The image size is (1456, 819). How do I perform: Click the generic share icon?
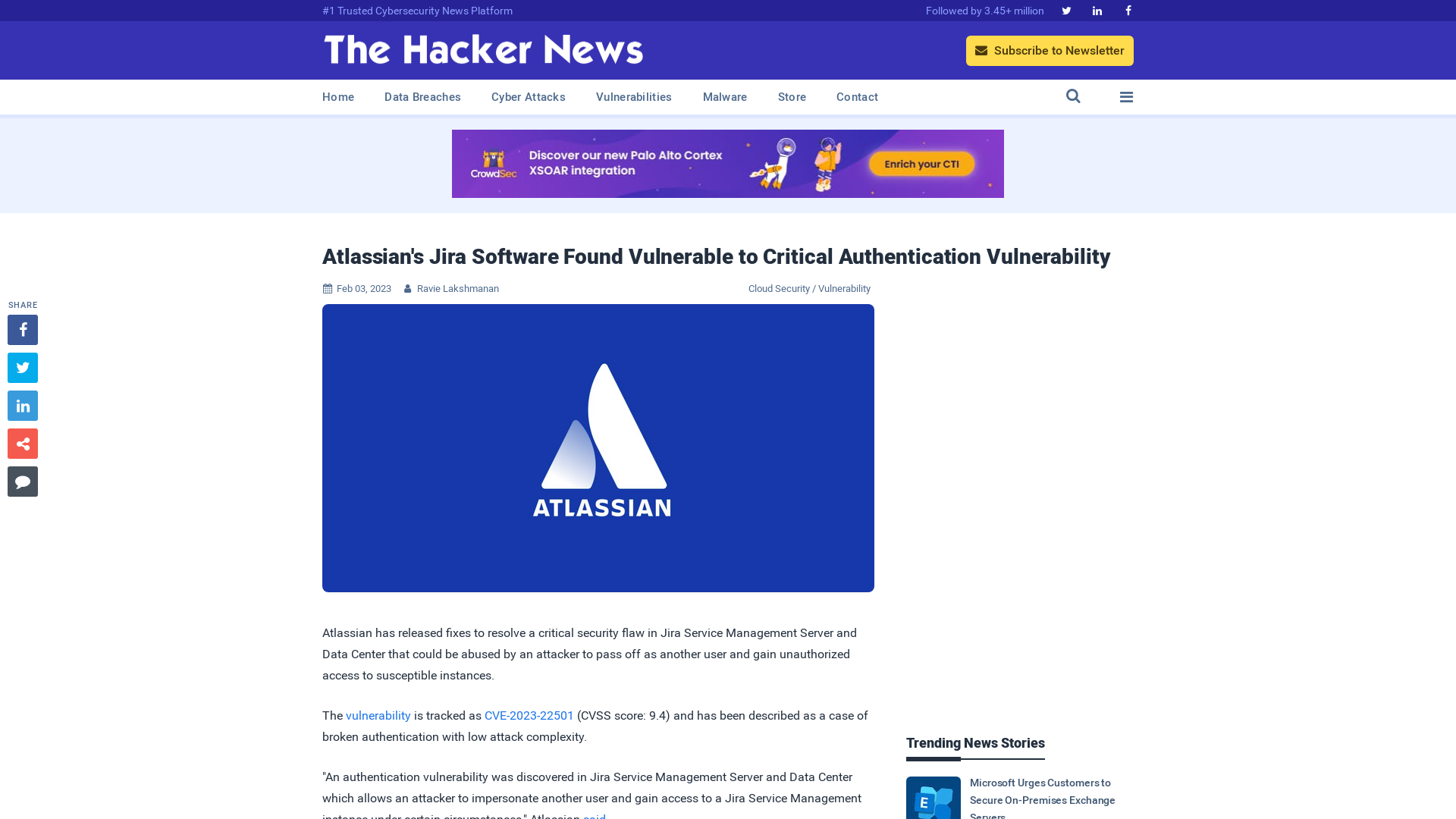[x=22, y=443]
